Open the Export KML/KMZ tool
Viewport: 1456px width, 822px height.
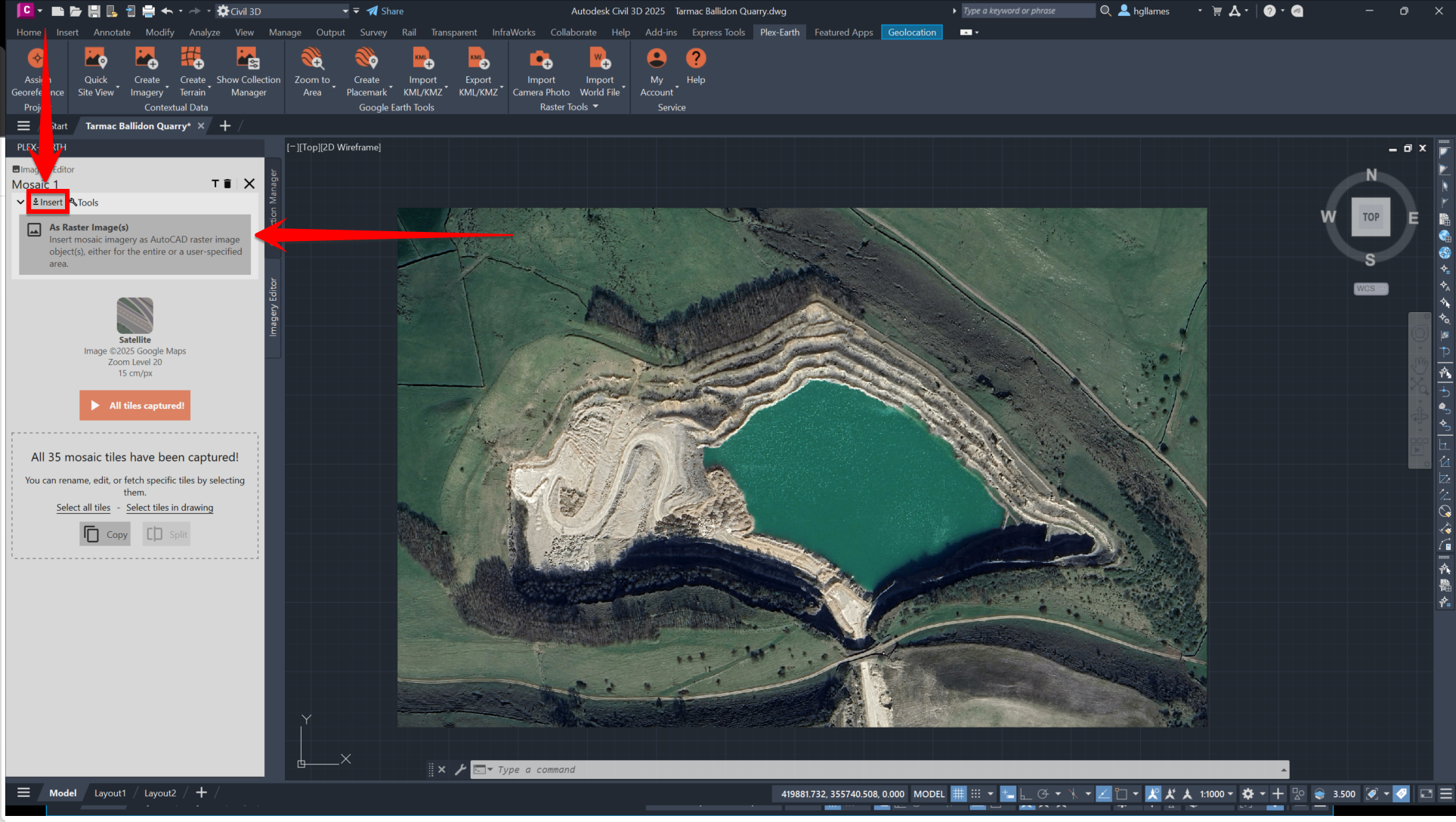point(478,59)
